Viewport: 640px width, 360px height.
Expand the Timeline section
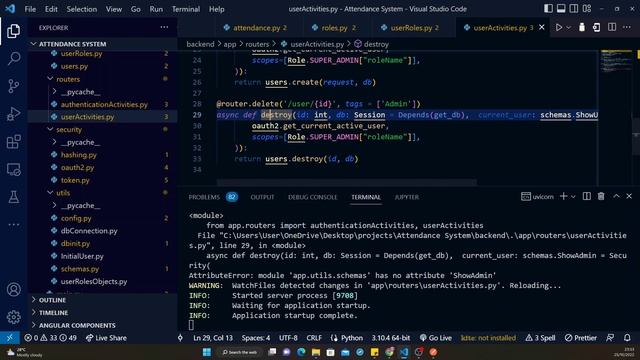point(53,313)
